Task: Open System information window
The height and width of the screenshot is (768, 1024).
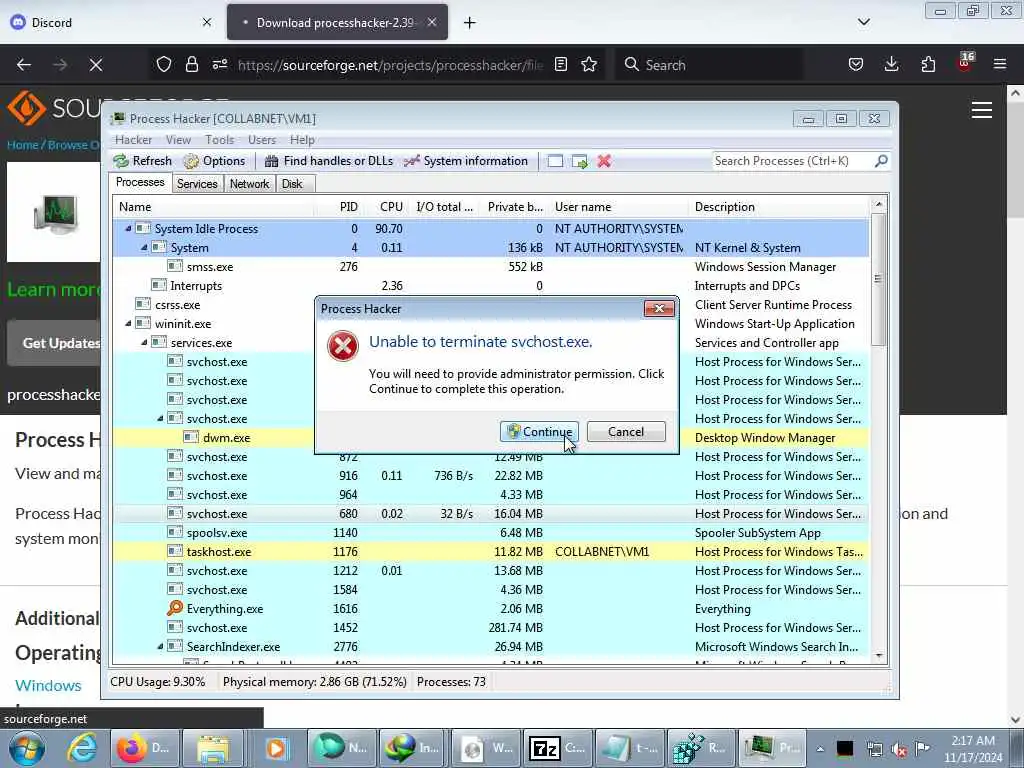Action: coord(466,161)
